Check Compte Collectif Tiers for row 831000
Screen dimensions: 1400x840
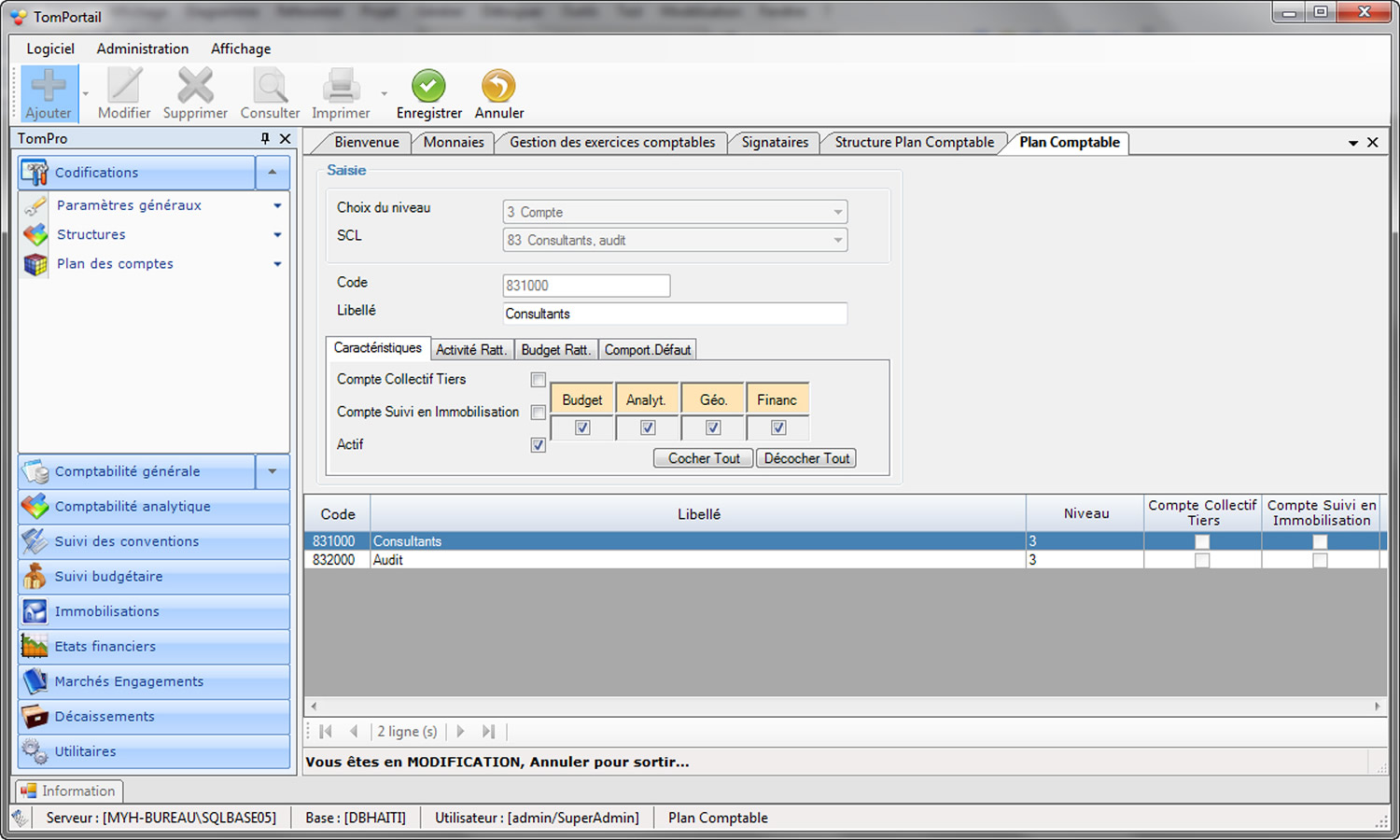click(1202, 541)
